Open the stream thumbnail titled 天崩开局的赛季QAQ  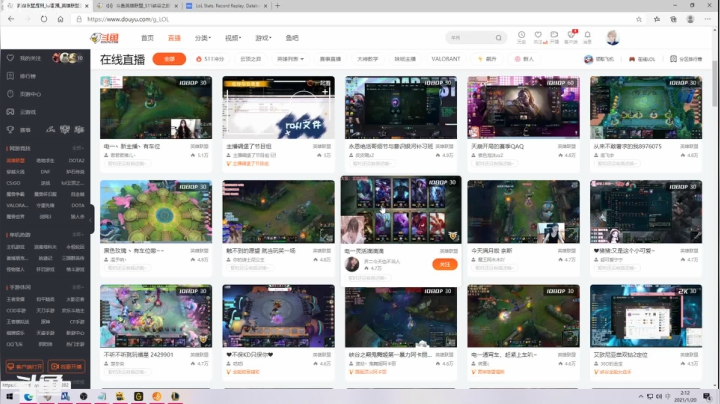pyautogui.click(x=523, y=107)
